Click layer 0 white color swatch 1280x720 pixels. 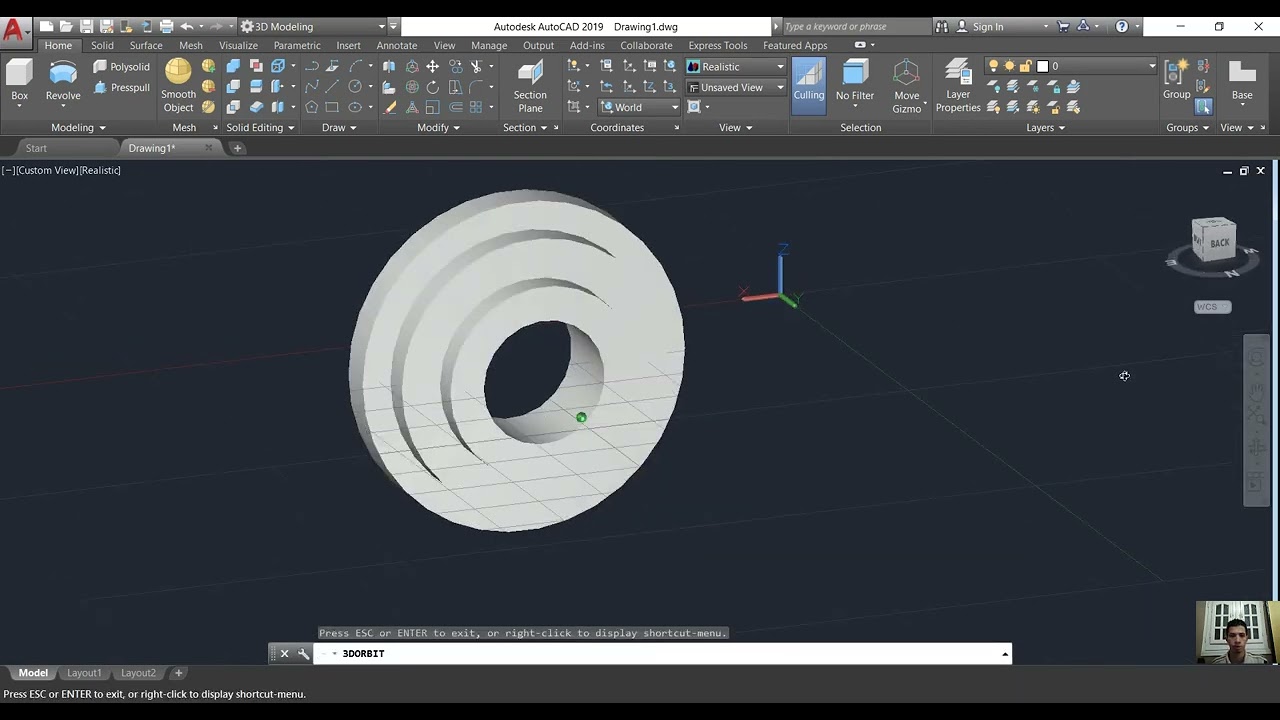[1042, 66]
